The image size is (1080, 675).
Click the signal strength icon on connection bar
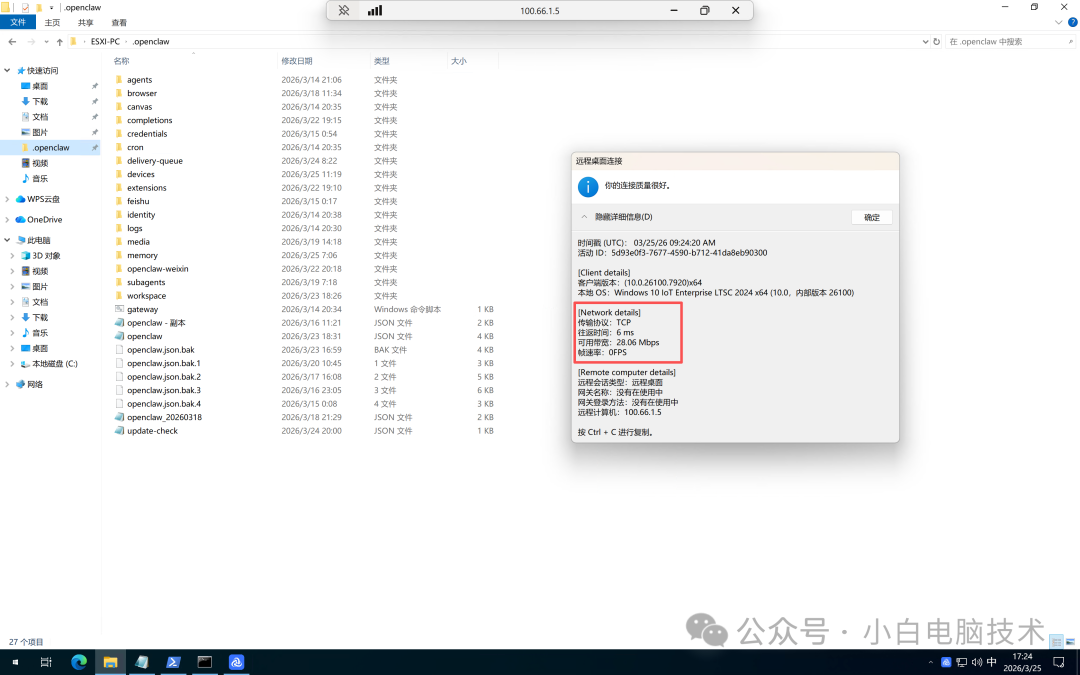(x=375, y=10)
